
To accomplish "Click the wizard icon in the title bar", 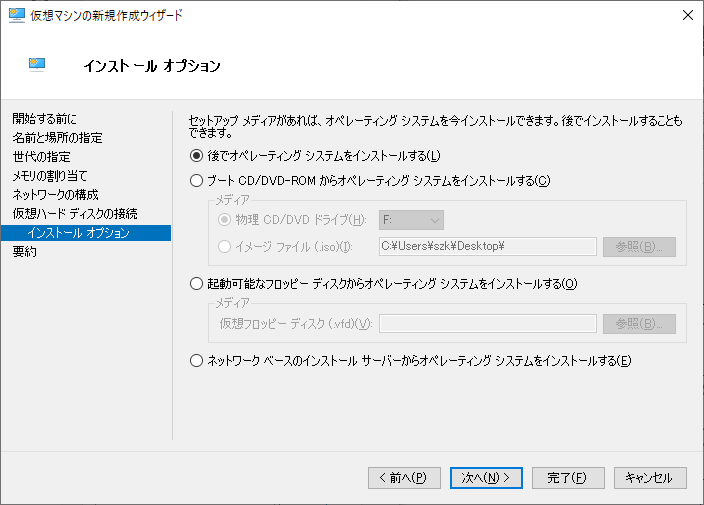I will coord(15,15).
